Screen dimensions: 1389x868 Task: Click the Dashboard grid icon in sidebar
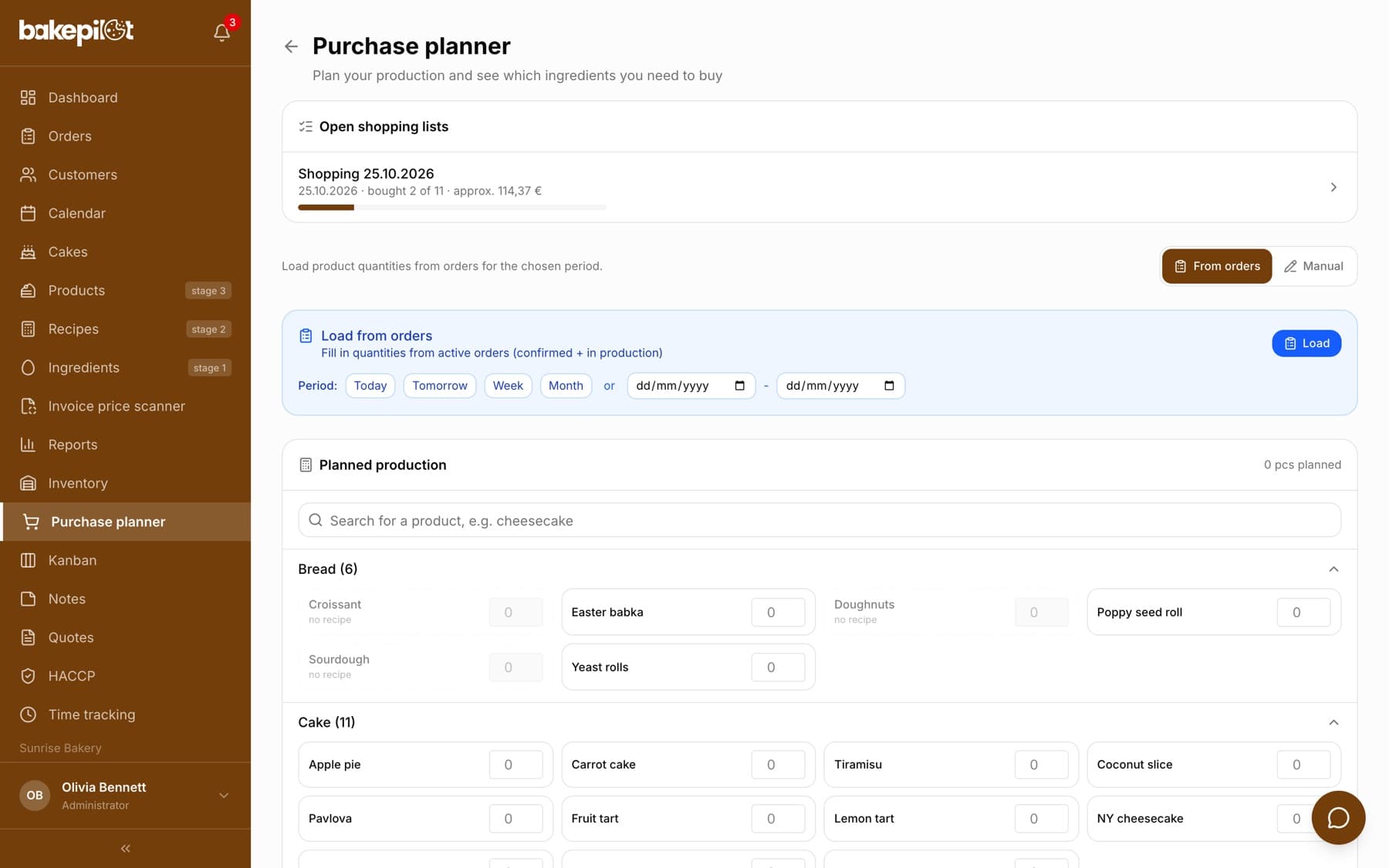(28, 97)
